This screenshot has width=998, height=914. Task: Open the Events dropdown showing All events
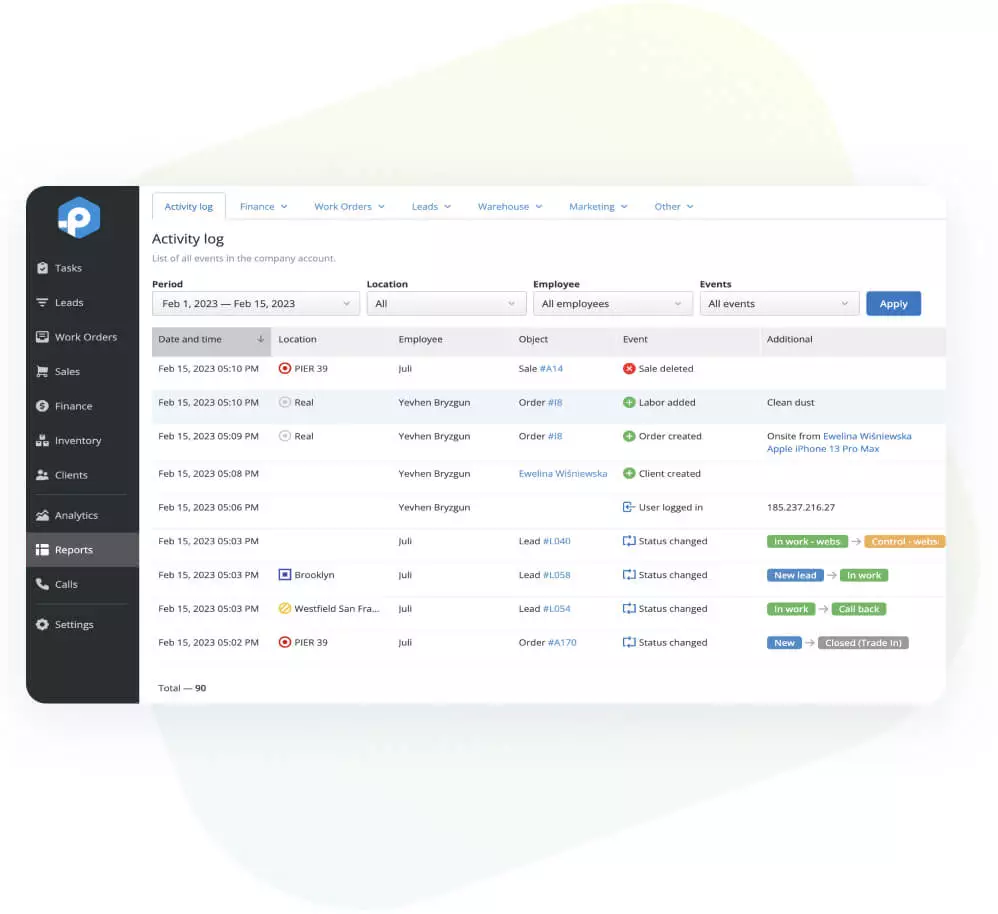(x=779, y=303)
